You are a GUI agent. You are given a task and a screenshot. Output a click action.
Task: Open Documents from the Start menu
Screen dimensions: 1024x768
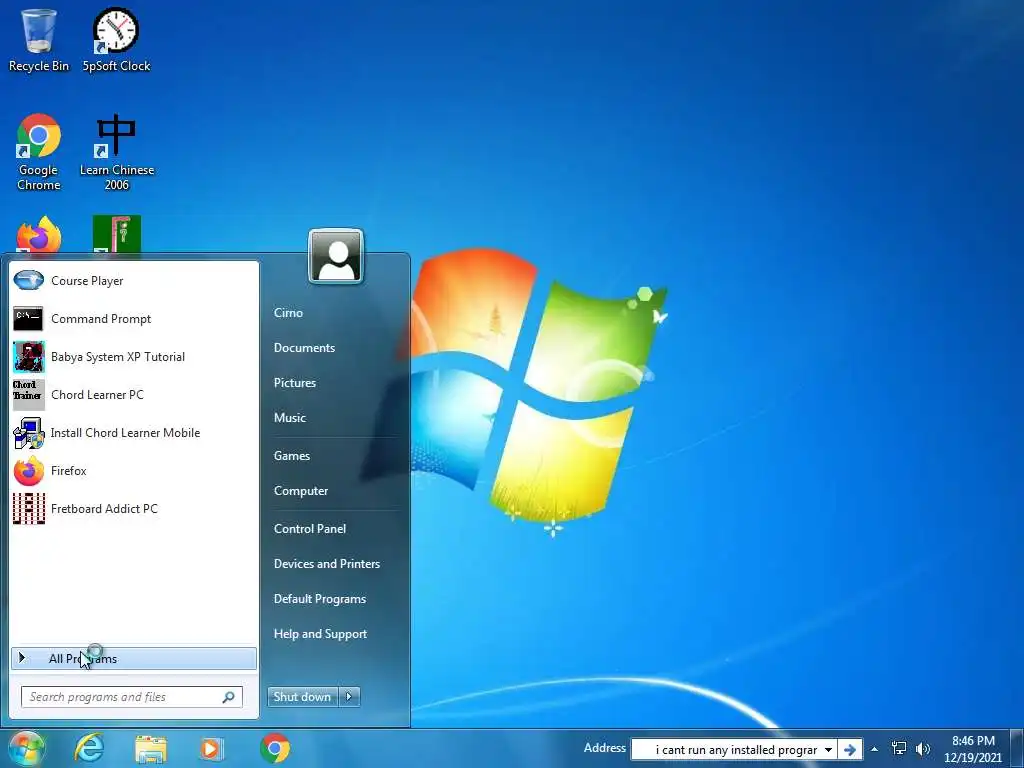(x=304, y=348)
